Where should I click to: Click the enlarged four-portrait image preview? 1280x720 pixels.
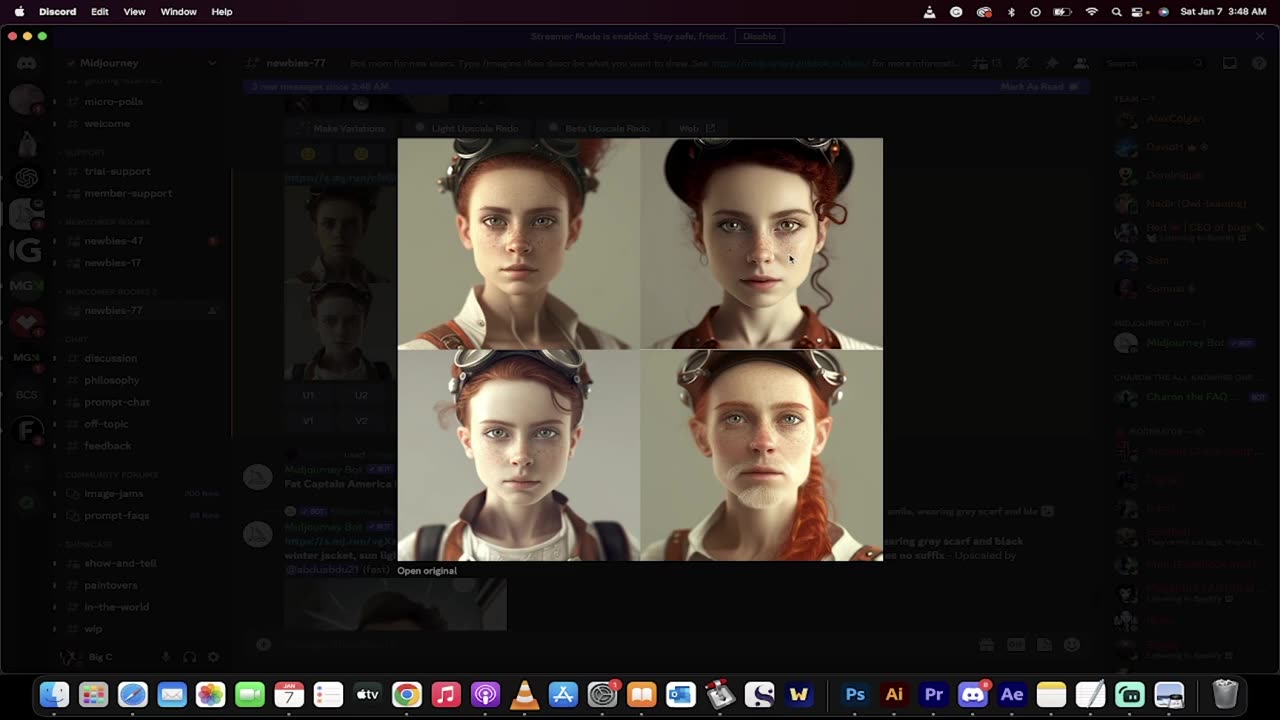coord(640,349)
